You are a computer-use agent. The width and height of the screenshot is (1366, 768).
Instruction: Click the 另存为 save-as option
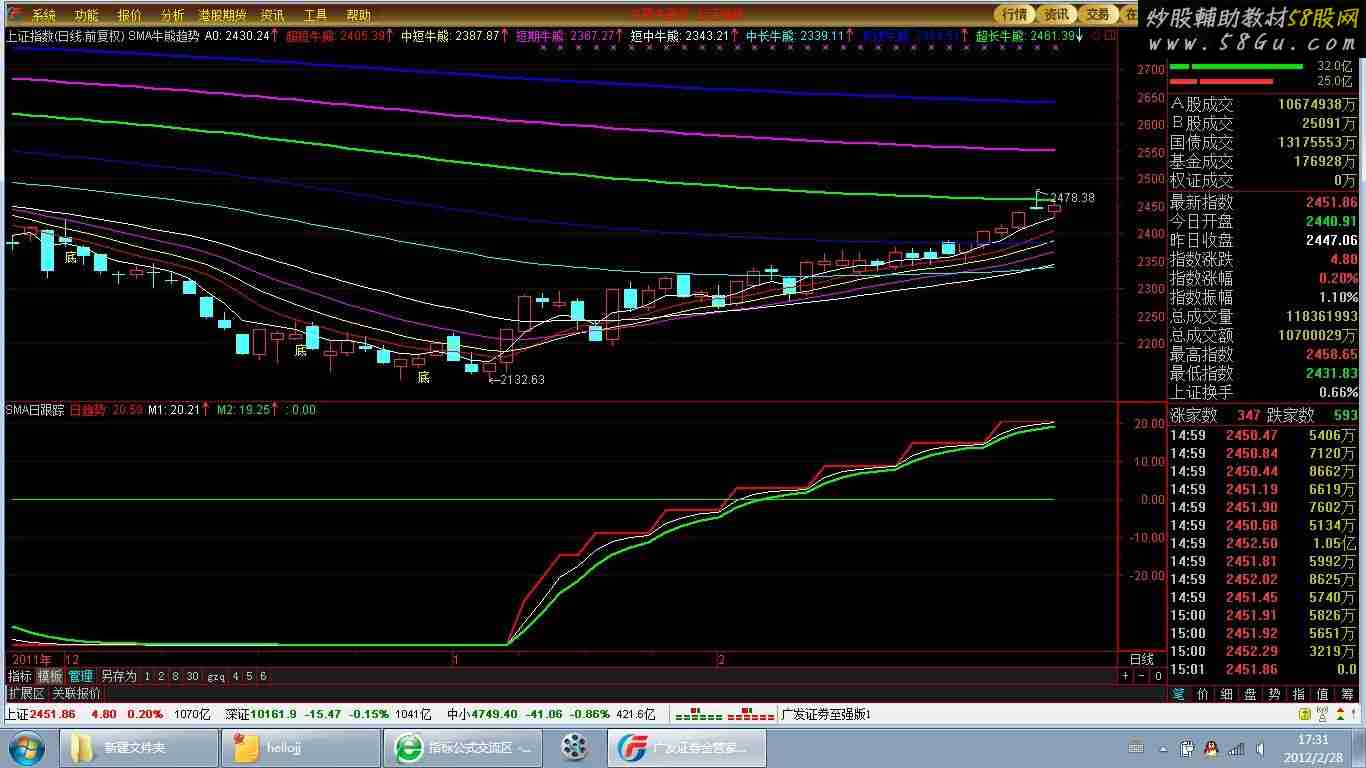point(118,676)
